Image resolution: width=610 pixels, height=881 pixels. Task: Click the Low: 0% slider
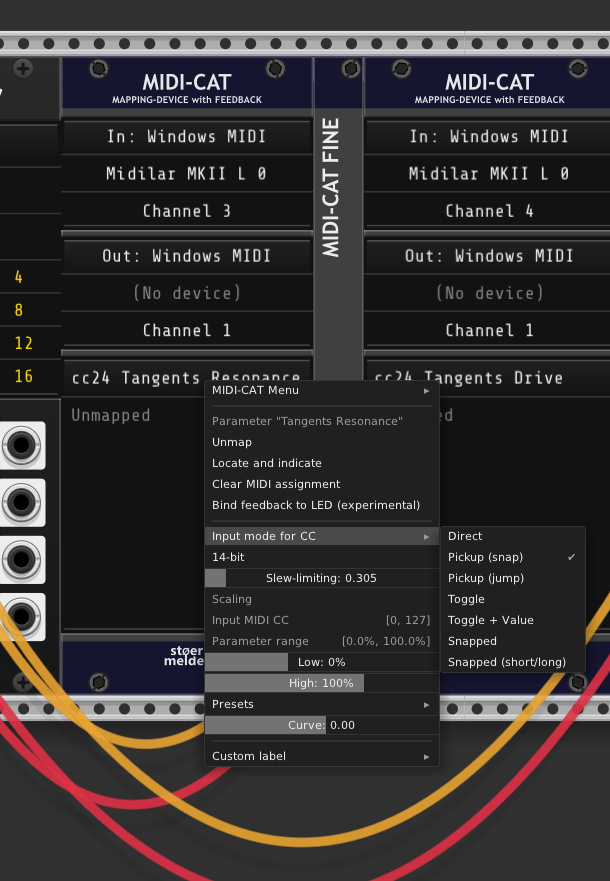[321, 662]
